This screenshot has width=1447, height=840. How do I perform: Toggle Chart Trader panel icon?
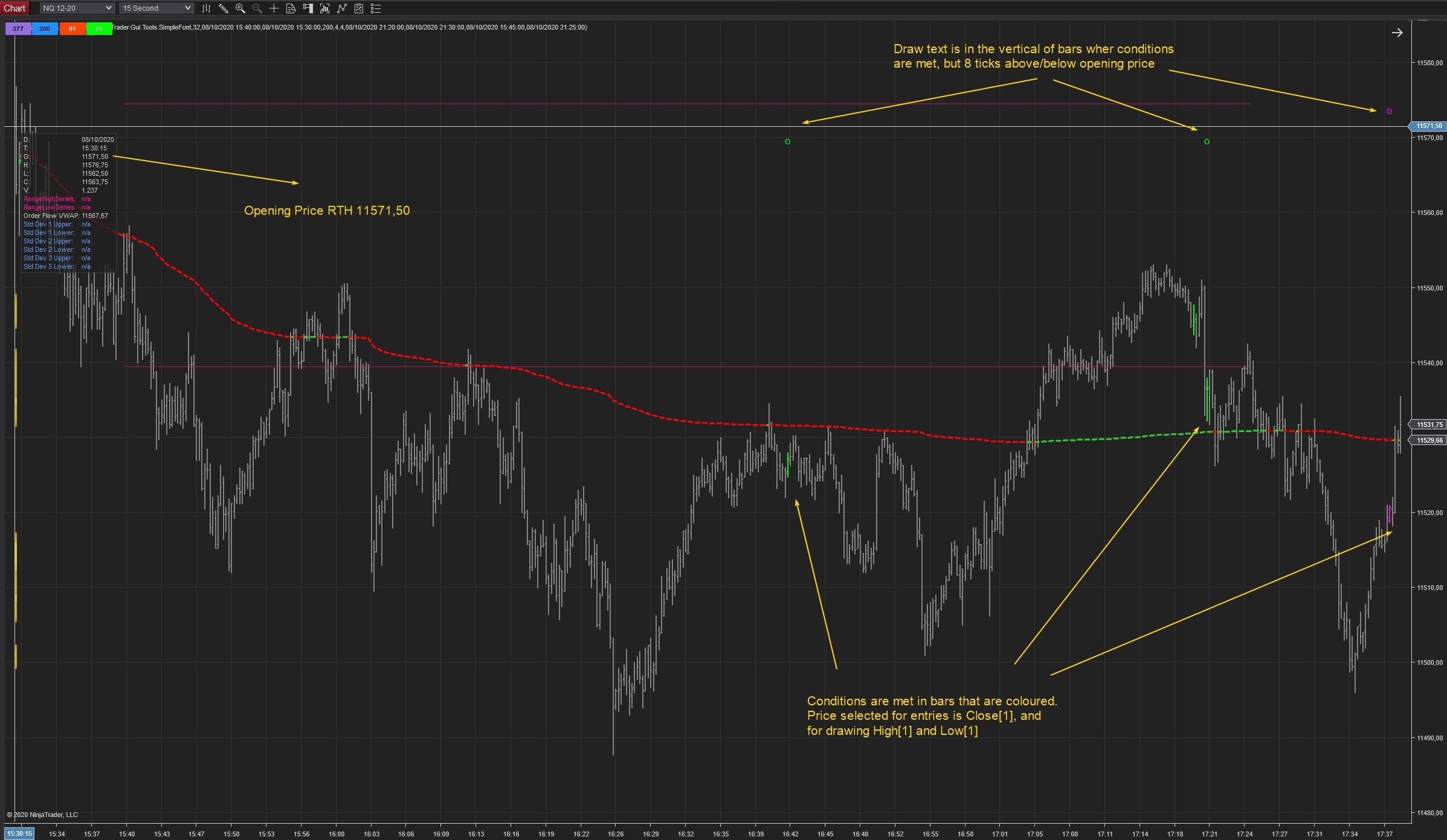(308, 8)
